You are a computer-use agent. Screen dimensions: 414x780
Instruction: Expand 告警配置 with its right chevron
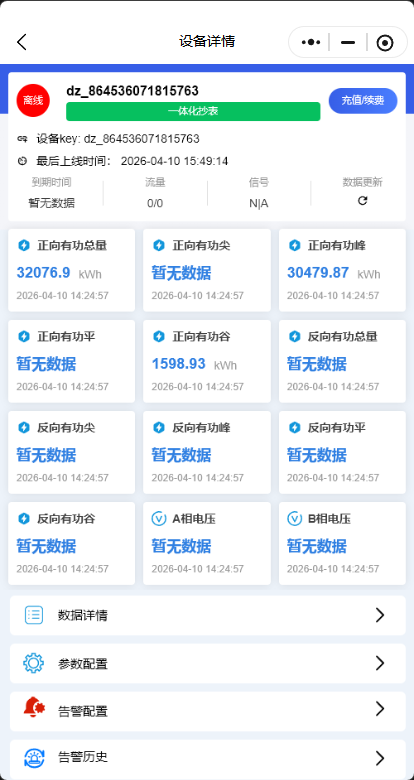coord(380,709)
